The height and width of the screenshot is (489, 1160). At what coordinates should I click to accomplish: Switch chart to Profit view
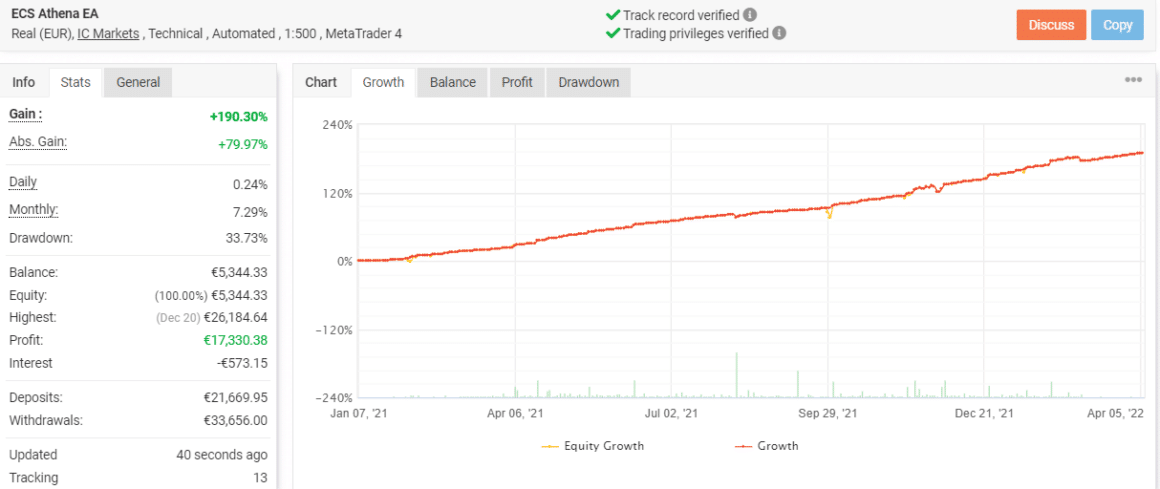click(517, 82)
